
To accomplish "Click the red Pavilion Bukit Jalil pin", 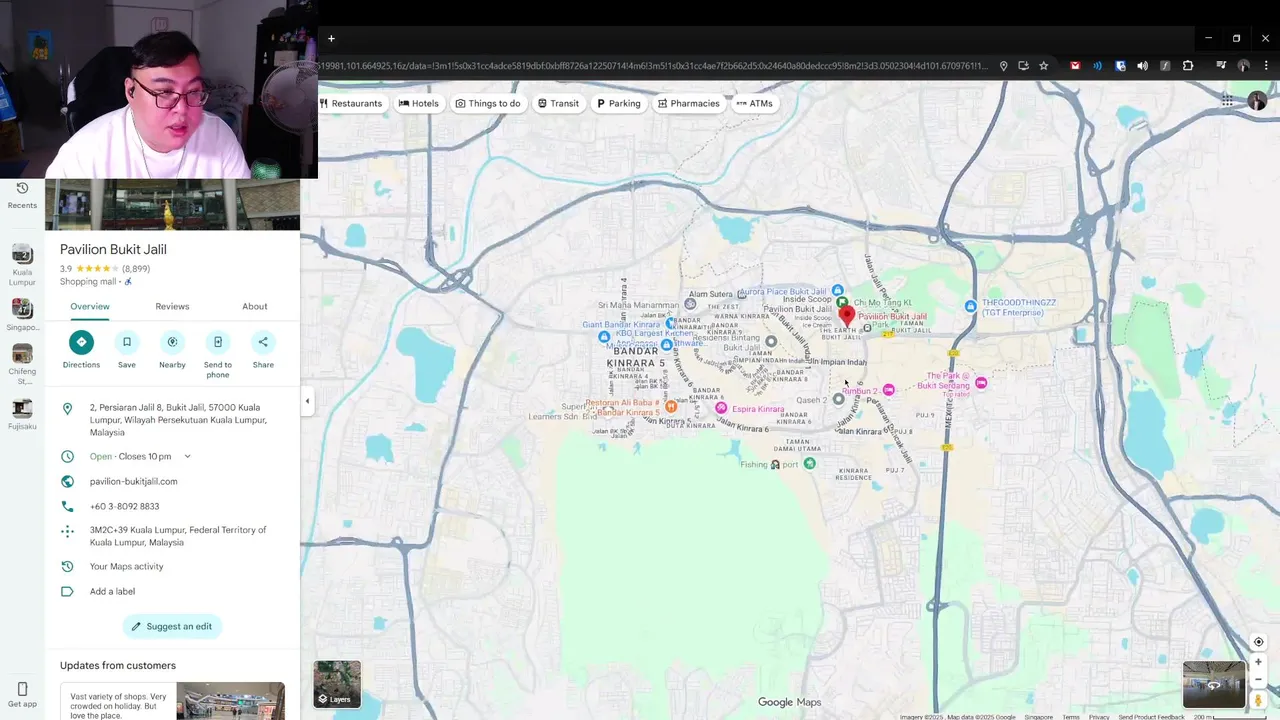I will click(847, 317).
